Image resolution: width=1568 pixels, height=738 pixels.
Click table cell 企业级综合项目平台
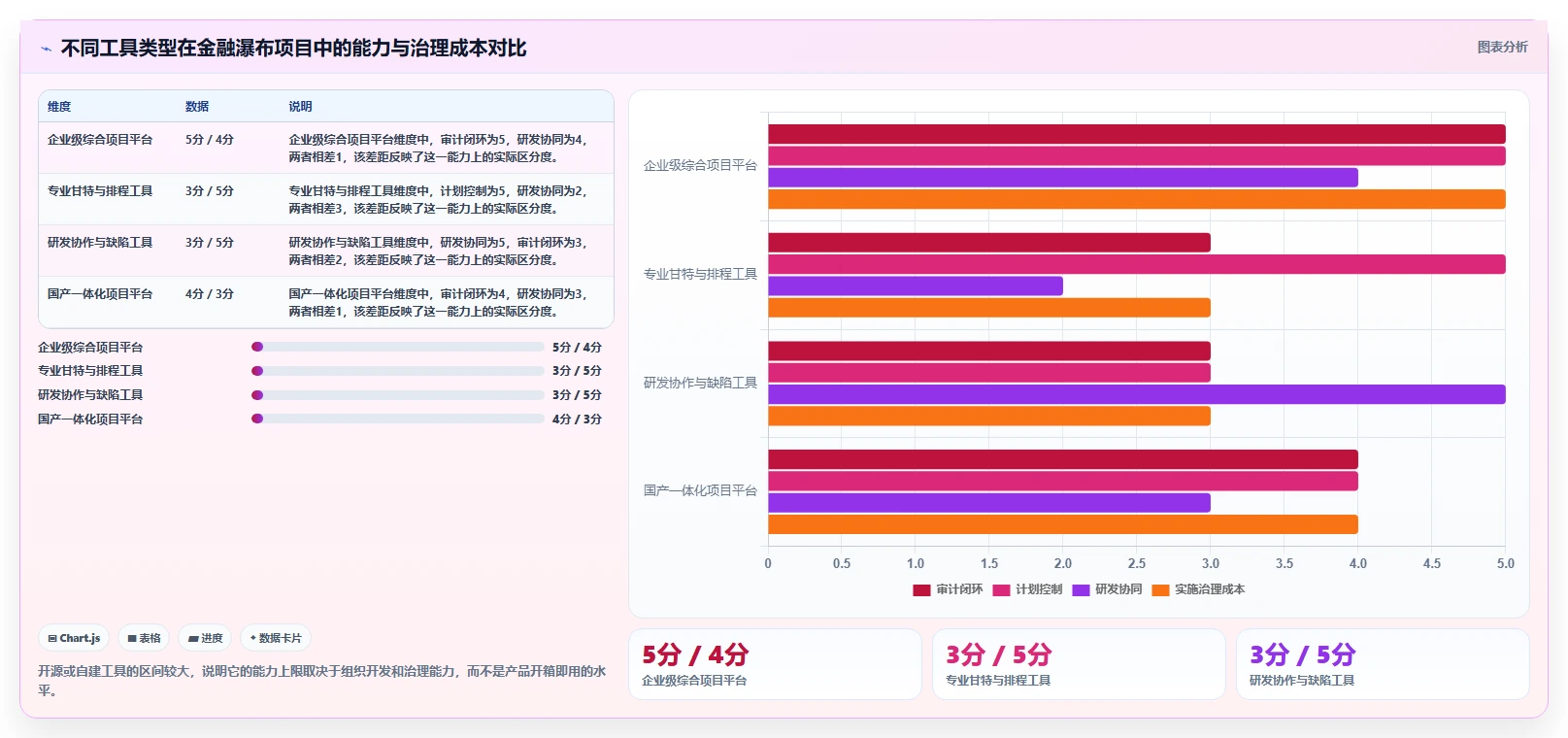coord(100,140)
